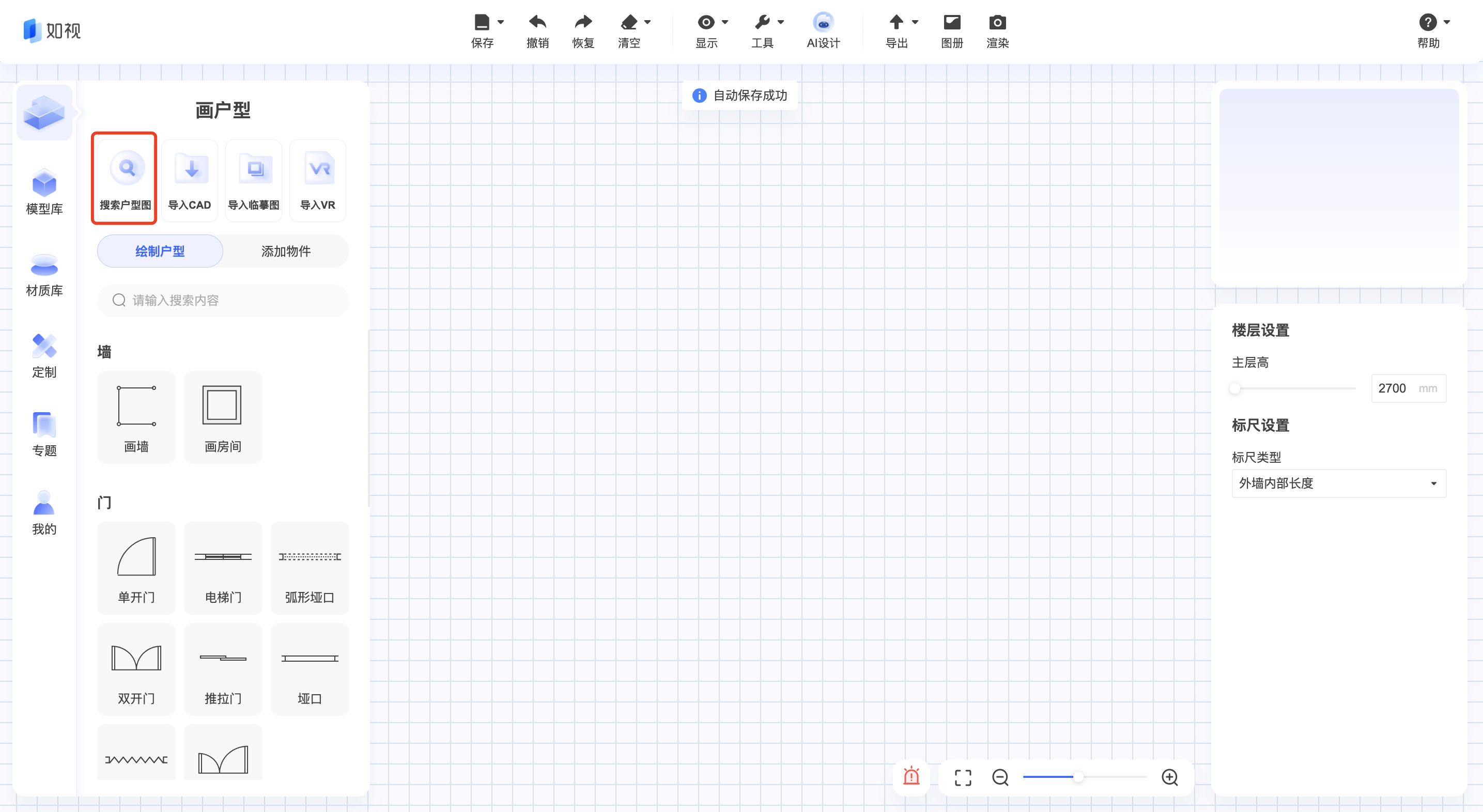Viewport: 1483px width, 812px height.
Task: Select the 画户型 floor-plan sidebar icon
Action: (x=44, y=112)
